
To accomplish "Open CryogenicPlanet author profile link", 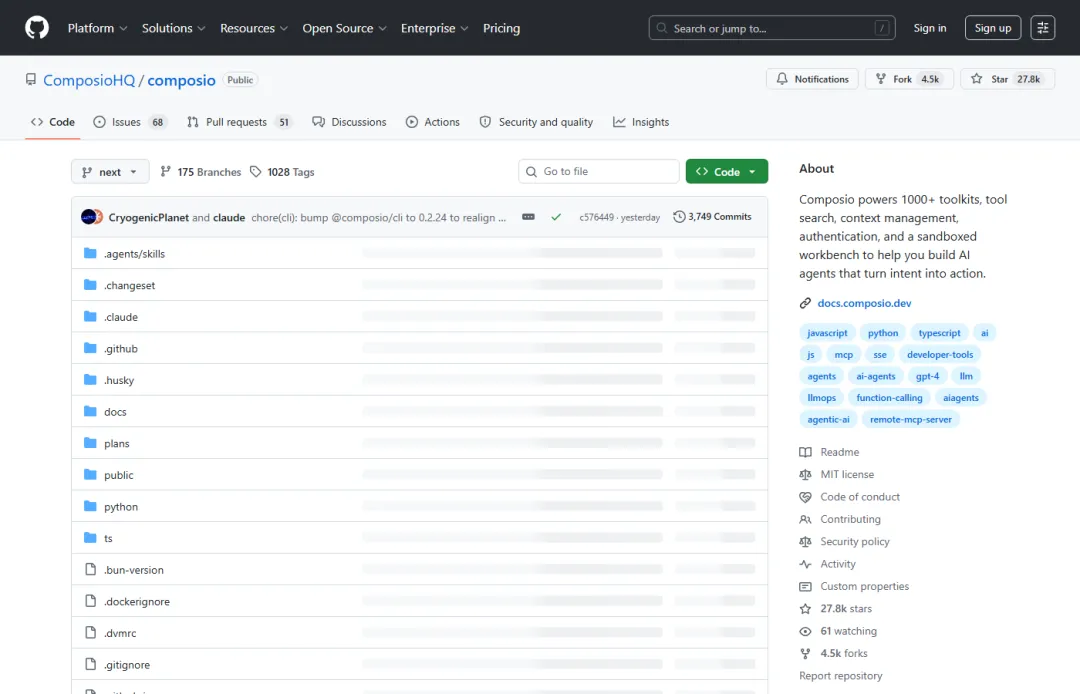I will [148, 218].
